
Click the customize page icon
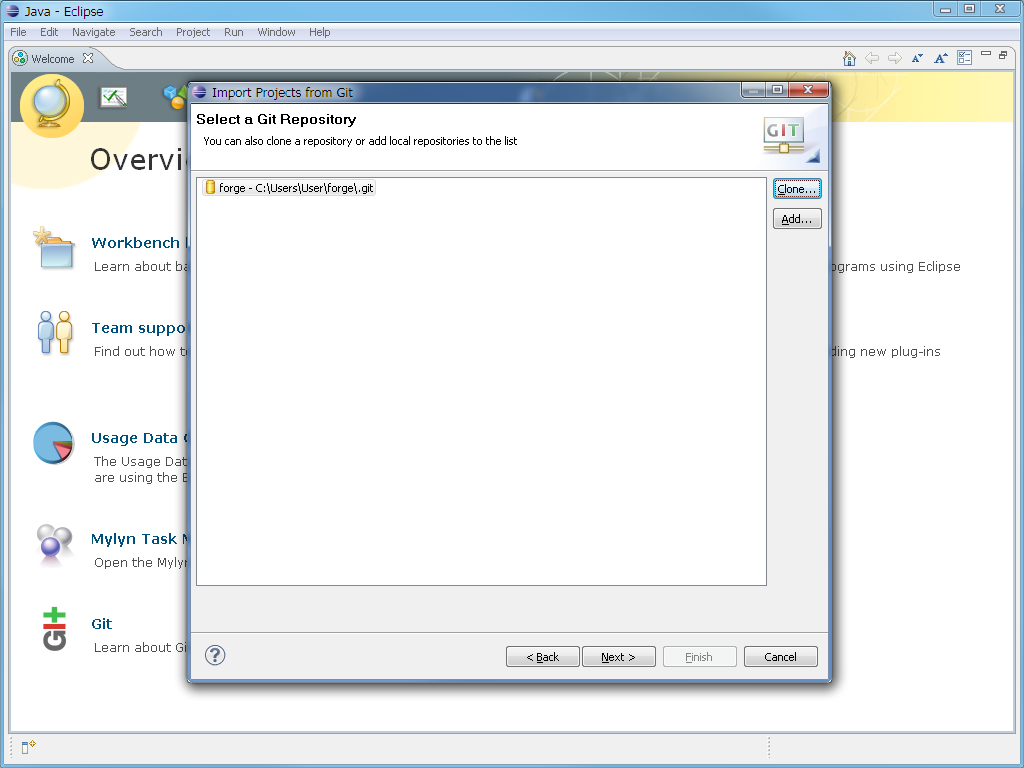tap(965, 58)
